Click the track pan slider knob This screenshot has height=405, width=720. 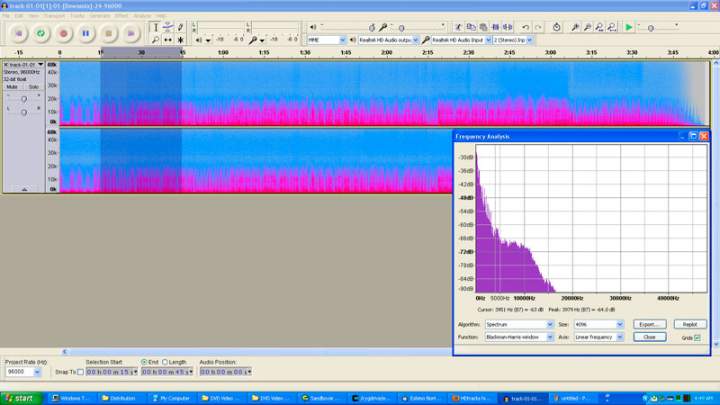24,112
